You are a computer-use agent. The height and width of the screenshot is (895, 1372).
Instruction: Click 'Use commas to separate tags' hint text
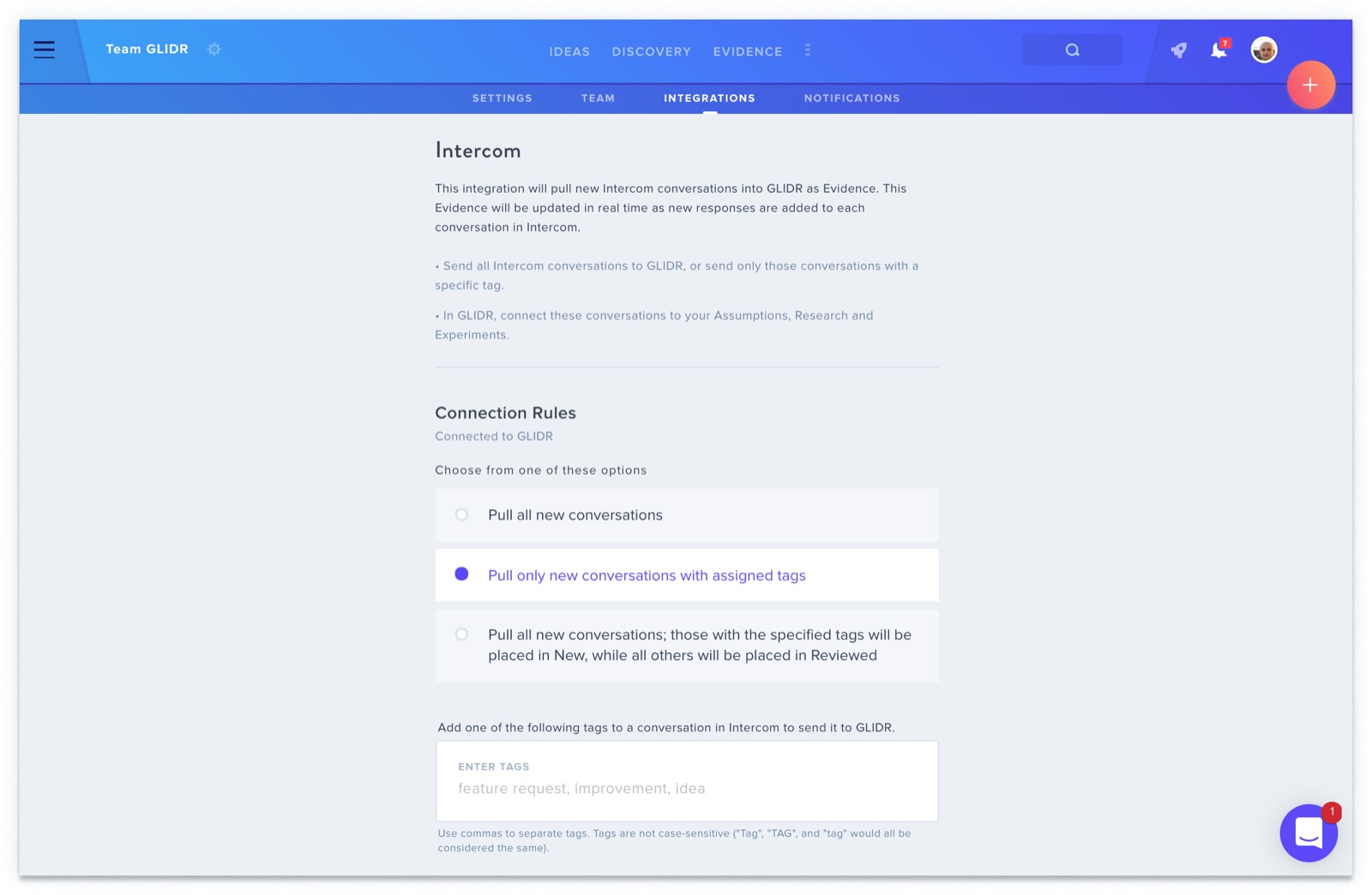click(674, 840)
